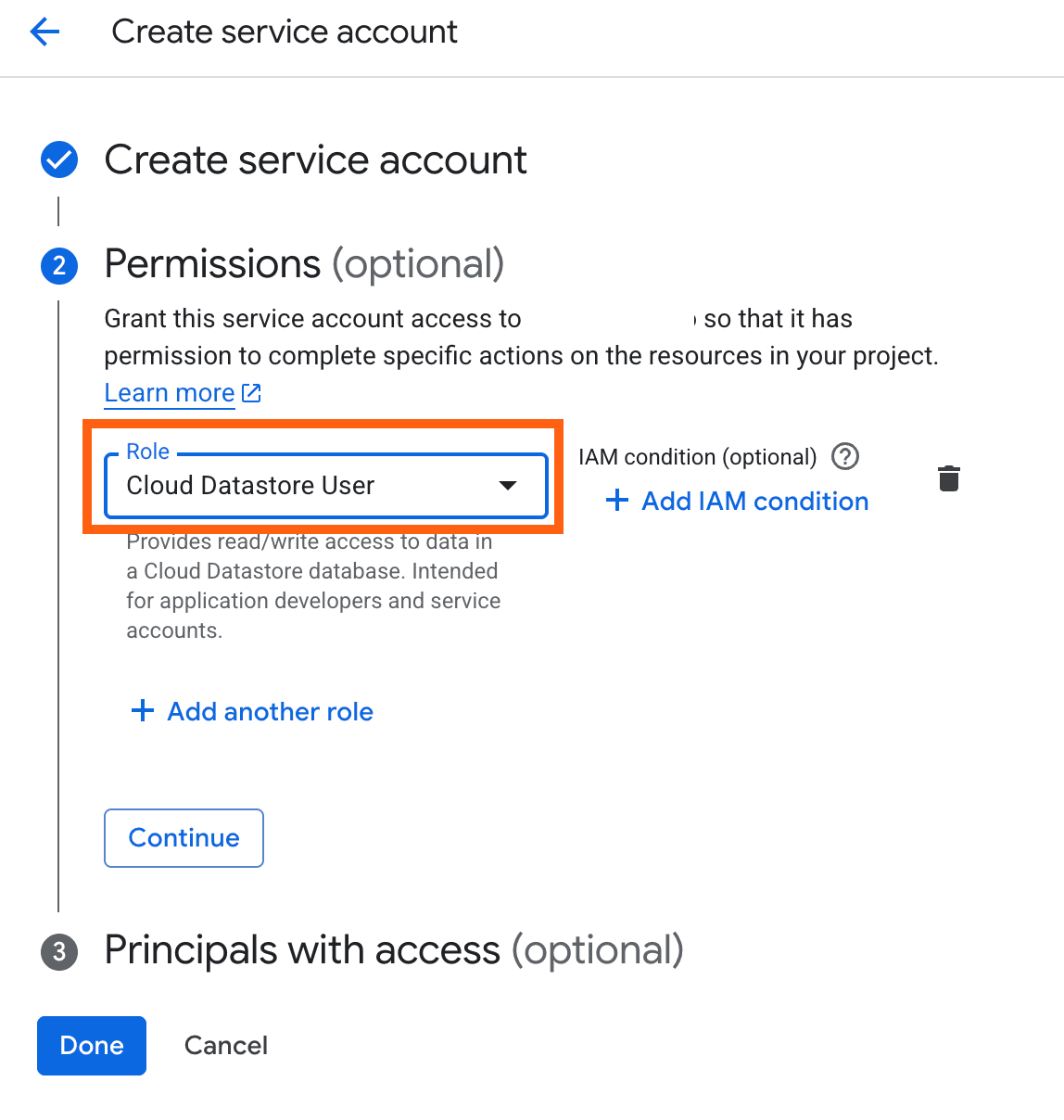
Task: Click the help question mark beside IAM condition
Action: [844, 457]
